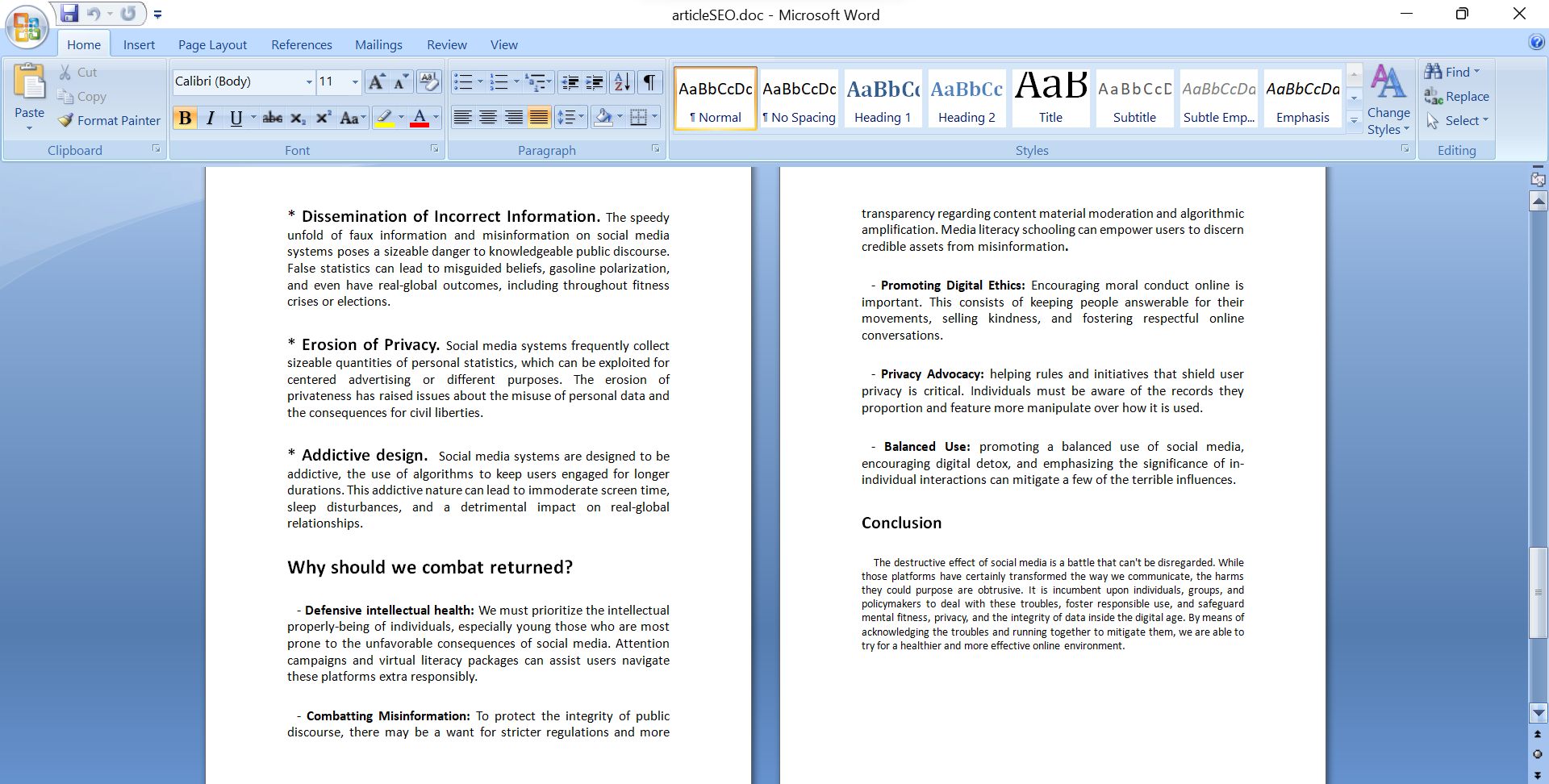Image resolution: width=1549 pixels, height=784 pixels.
Task: Open the Clipboard pane launcher
Action: (x=156, y=149)
